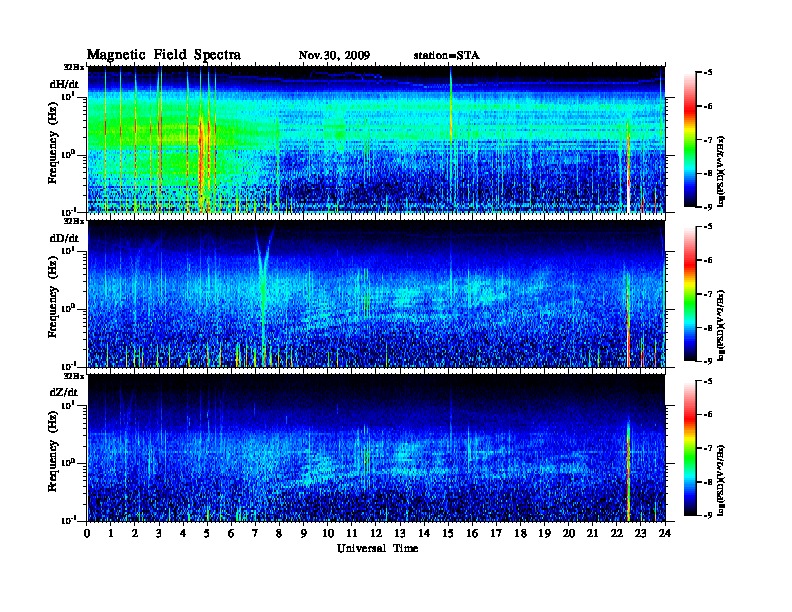
Task: Click the "23" tick on the time axis
Action: (641, 534)
